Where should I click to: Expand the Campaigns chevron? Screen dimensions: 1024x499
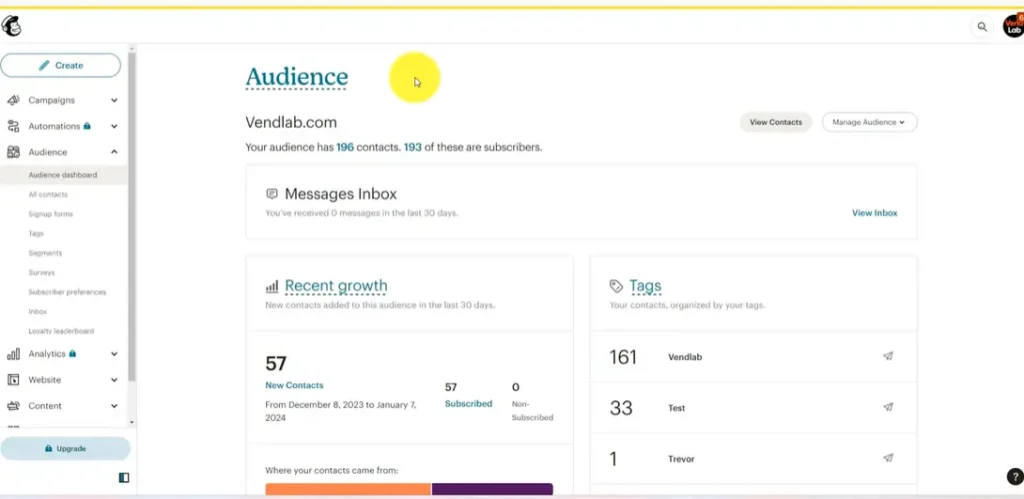tap(114, 101)
